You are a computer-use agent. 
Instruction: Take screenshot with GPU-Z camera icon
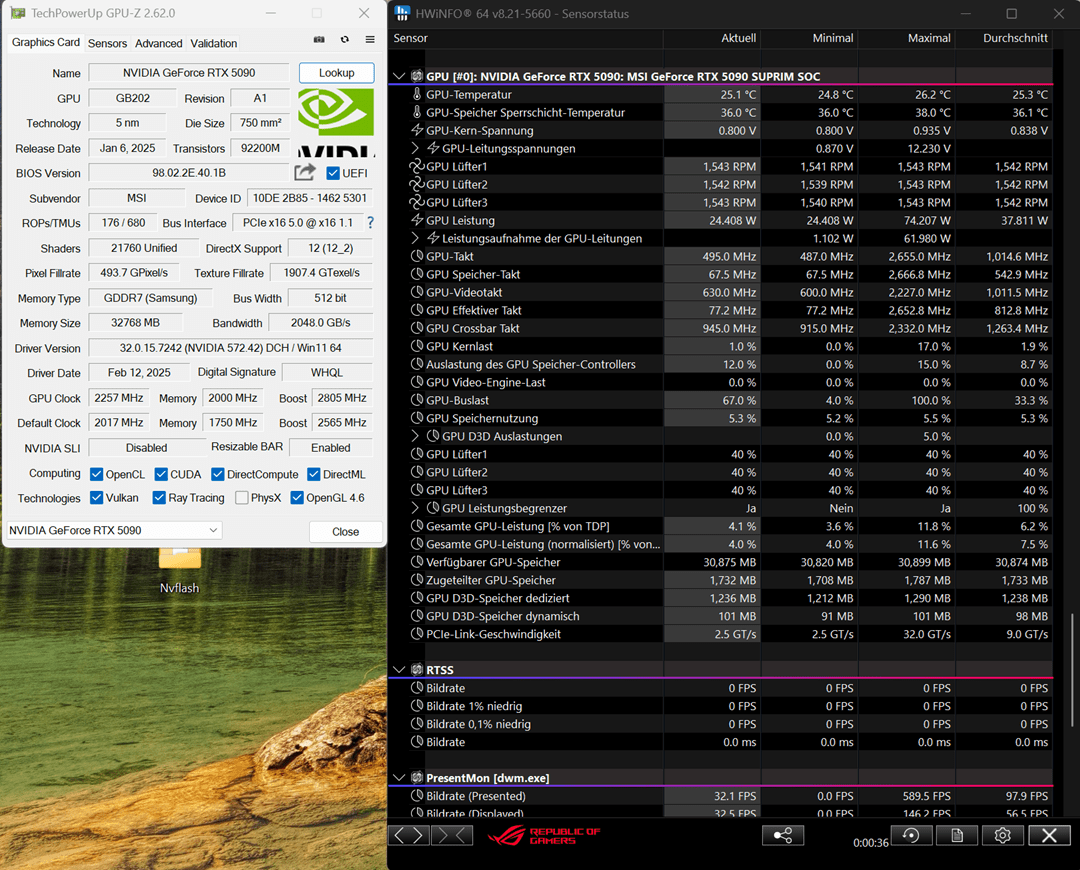click(319, 40)
